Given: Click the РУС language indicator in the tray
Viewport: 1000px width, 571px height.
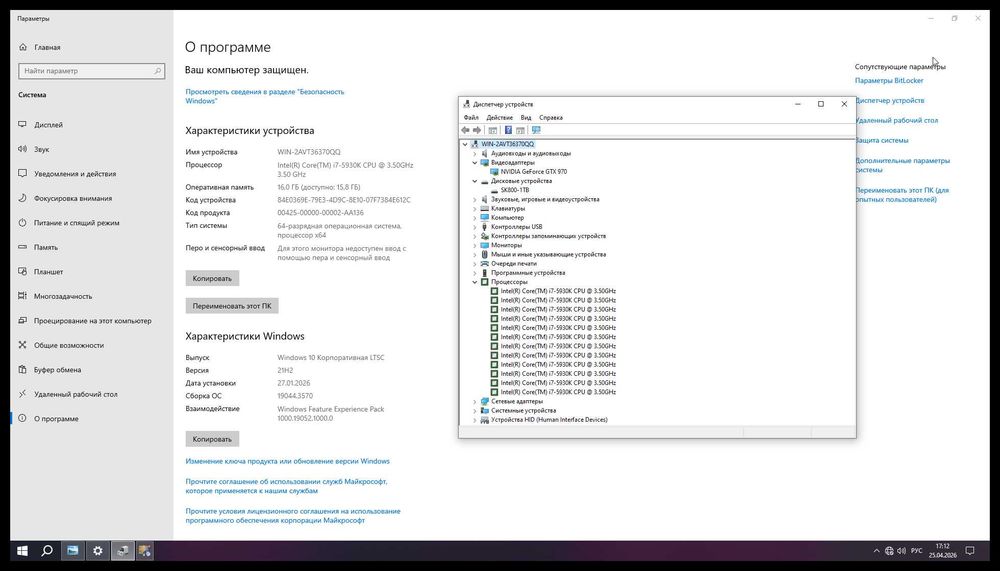Looking at the screenshot, I should [x=916, y=551].
